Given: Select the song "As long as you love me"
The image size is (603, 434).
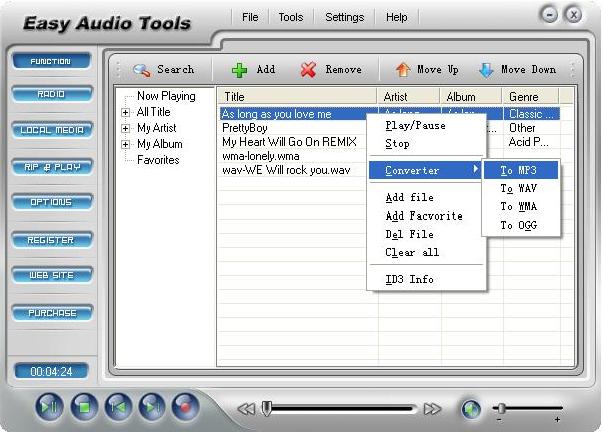Looking at the screenshot, I should [x=277, y=114].
